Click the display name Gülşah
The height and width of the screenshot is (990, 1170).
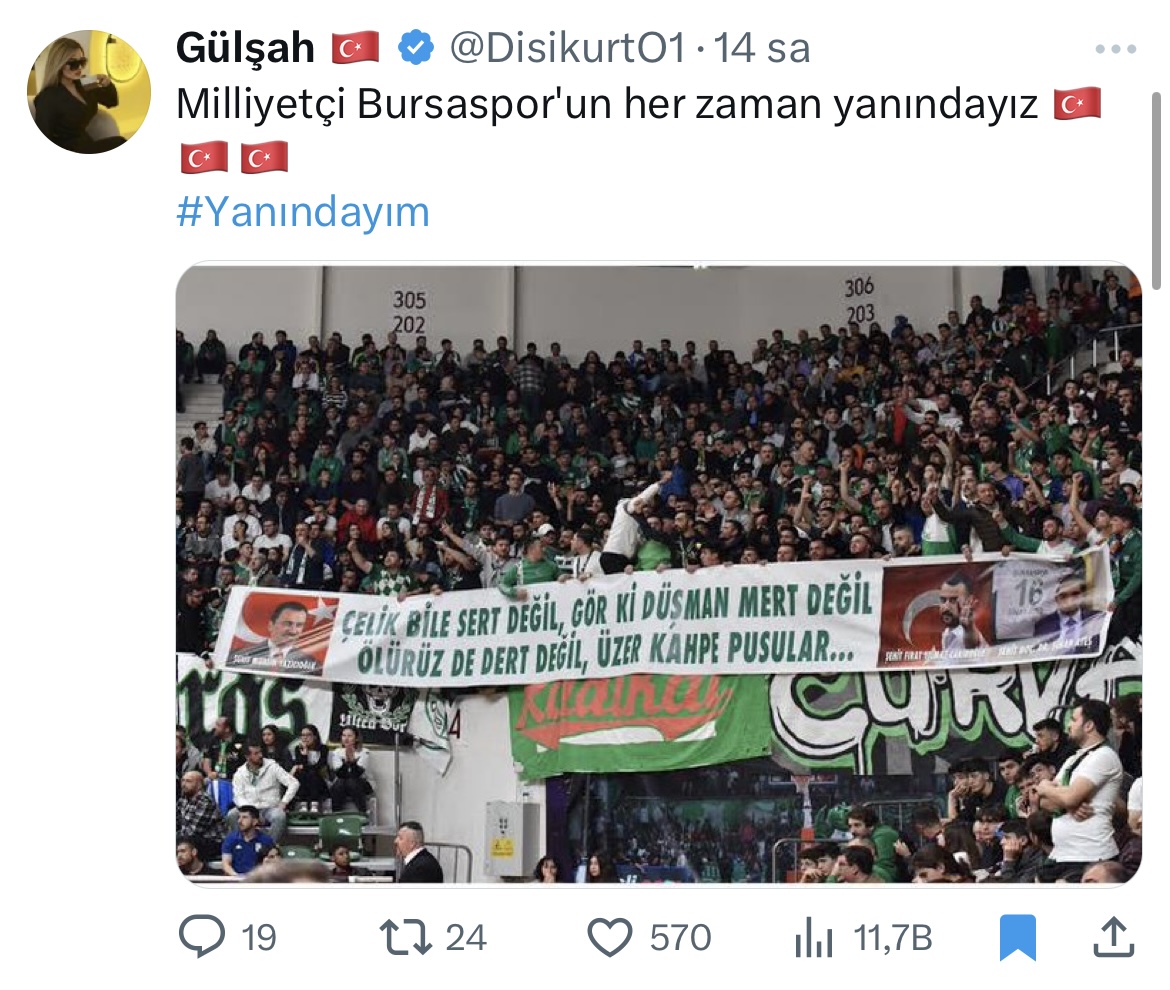[x=245, y=48]
